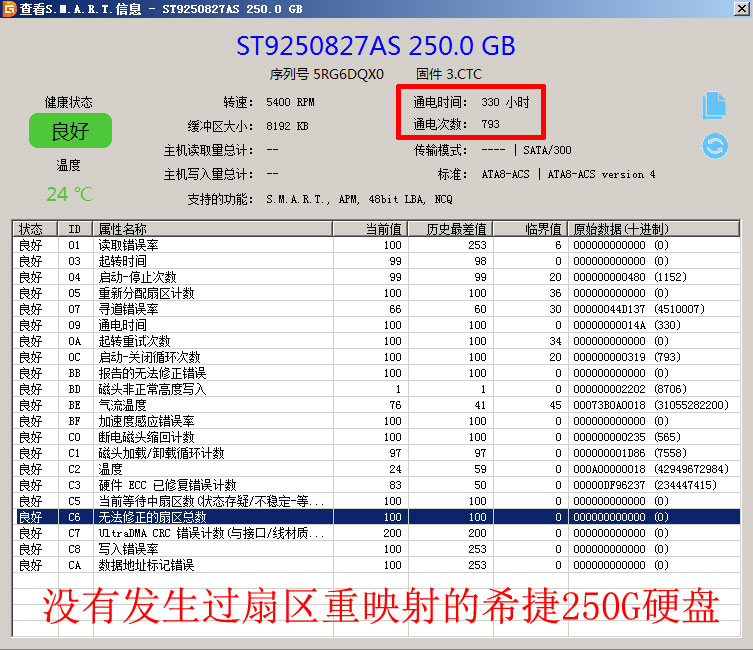753x650 pixels.
Task: Select the 断电磁头缩回计数 row
Action: pos(376,437)
